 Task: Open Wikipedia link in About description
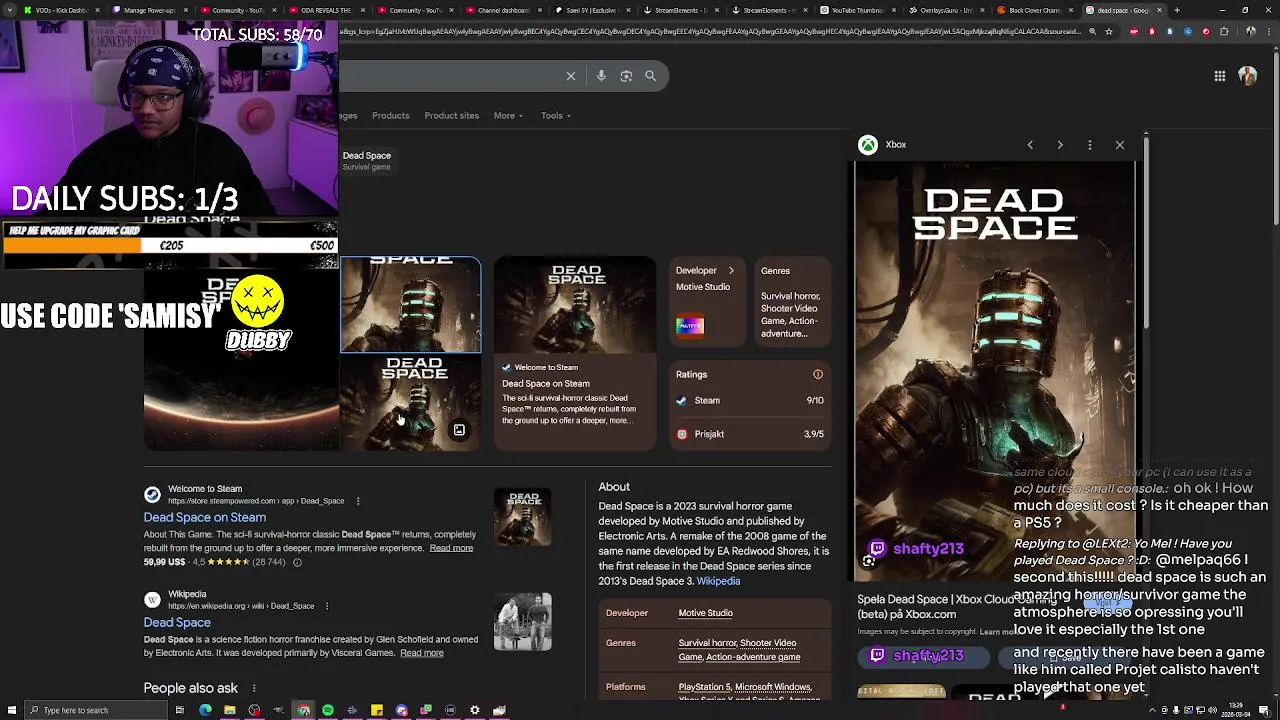718,581
